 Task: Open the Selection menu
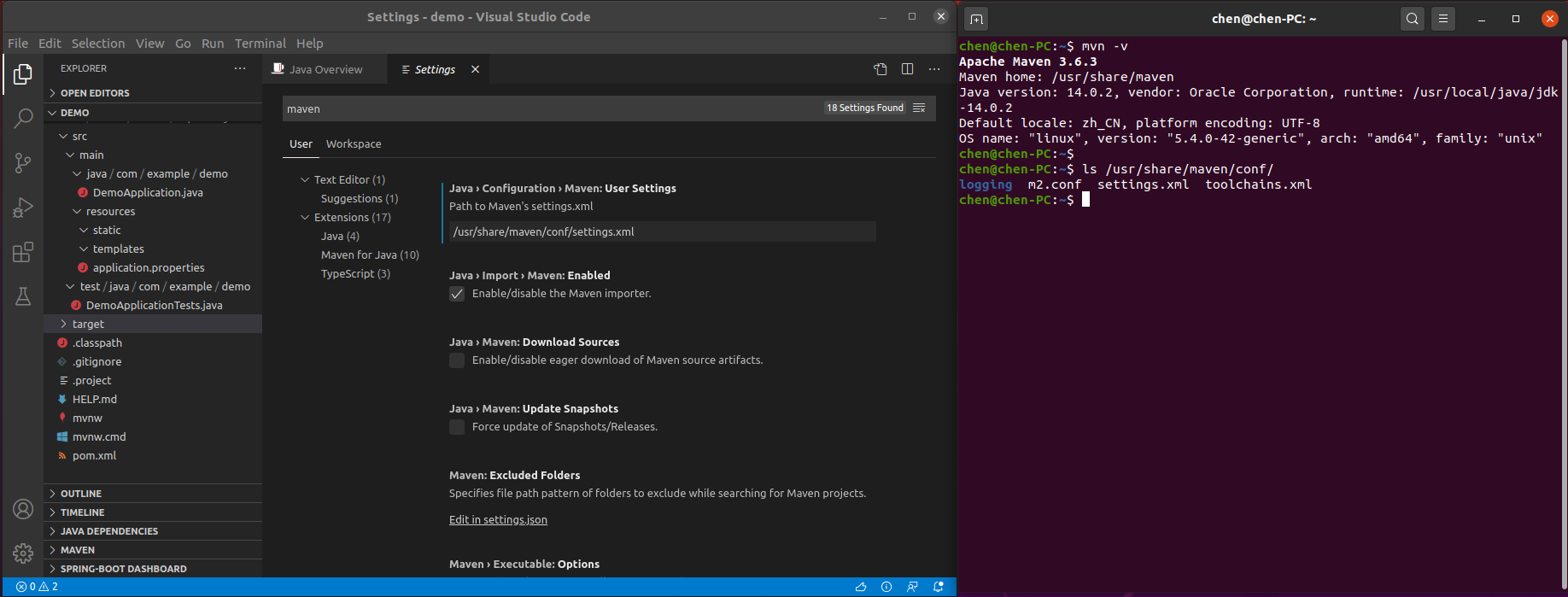pyautogui.click(x=98, y=44)
